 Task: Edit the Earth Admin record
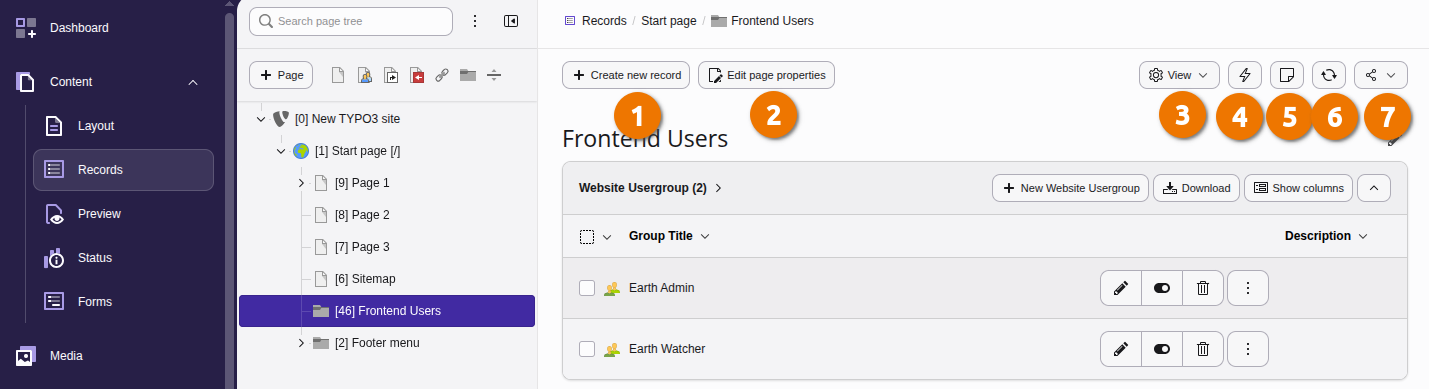(x=1121, y=288)
